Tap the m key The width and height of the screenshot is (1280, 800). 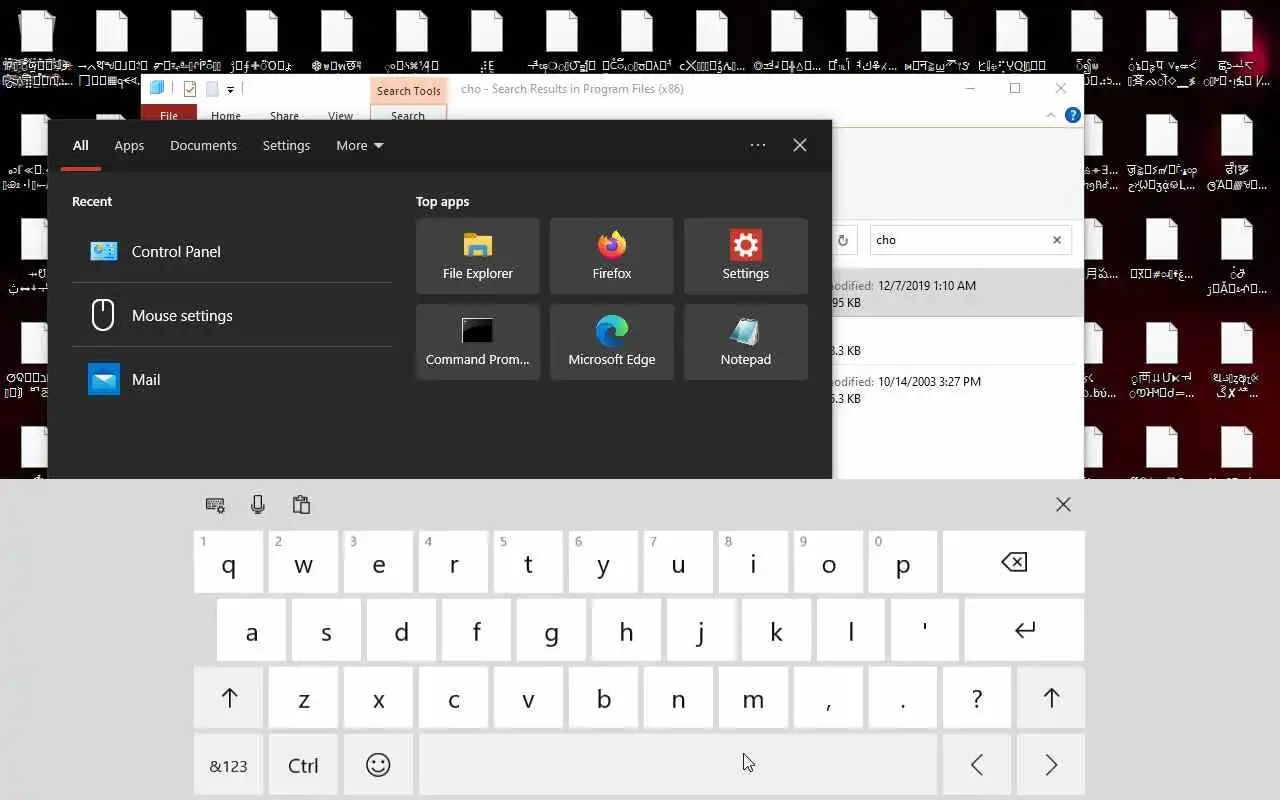(x=753, y=698)
